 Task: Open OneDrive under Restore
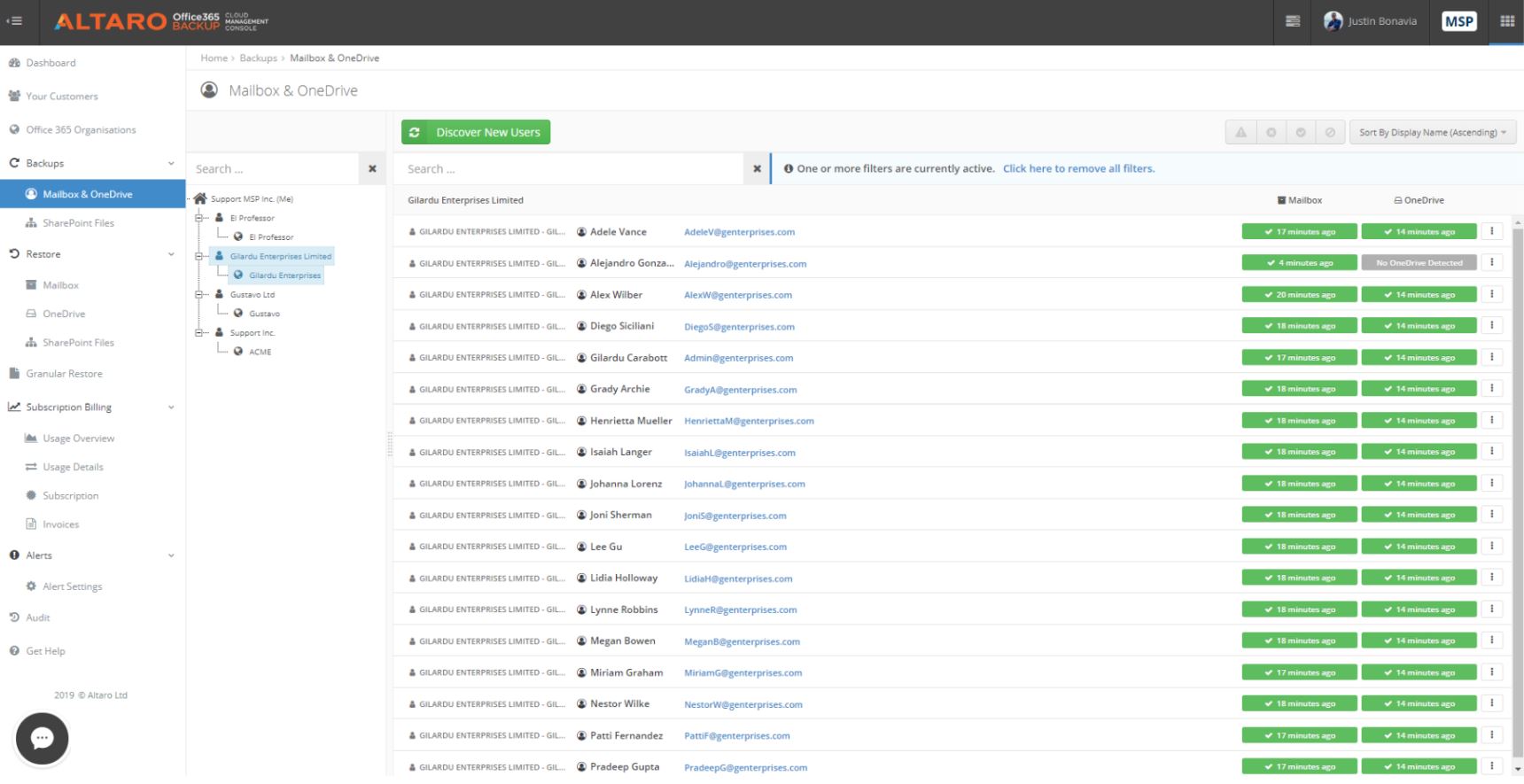(64, 314)
